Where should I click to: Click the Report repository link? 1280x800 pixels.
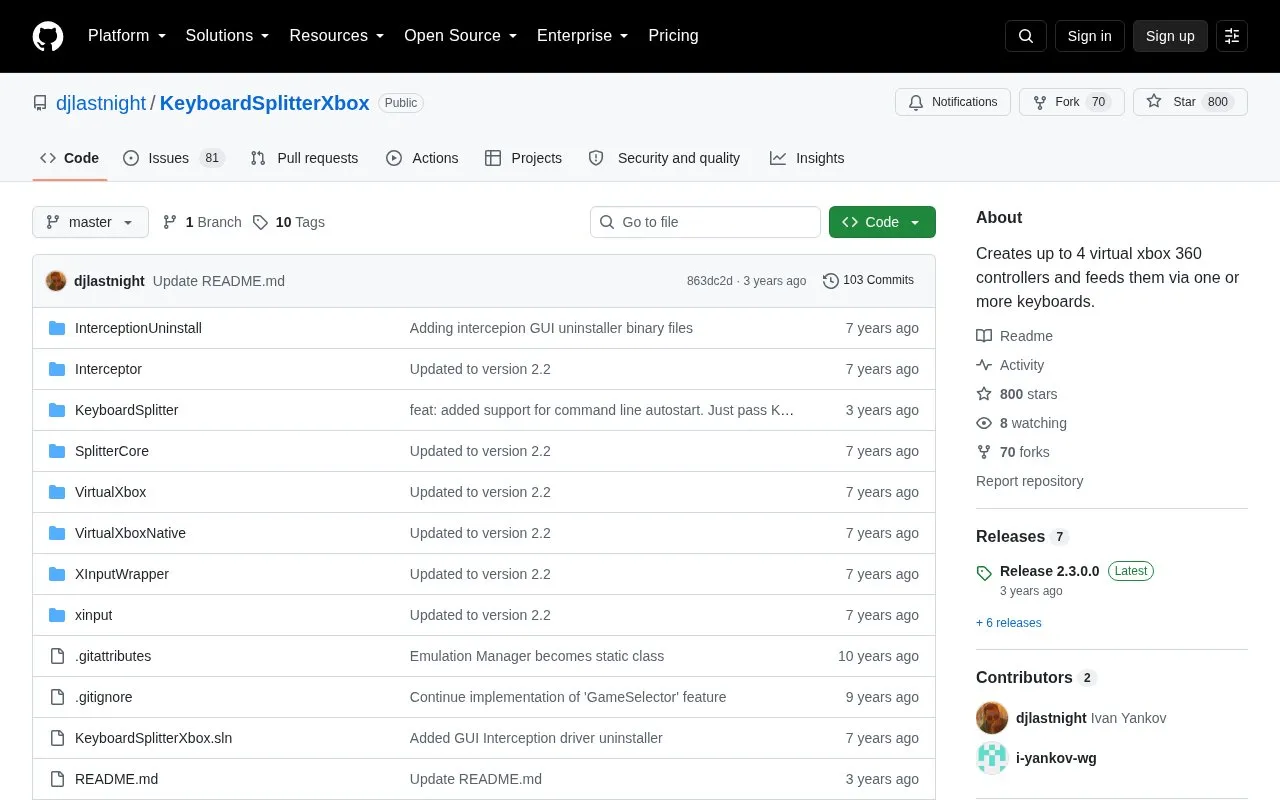click(x=1029, y=481)
